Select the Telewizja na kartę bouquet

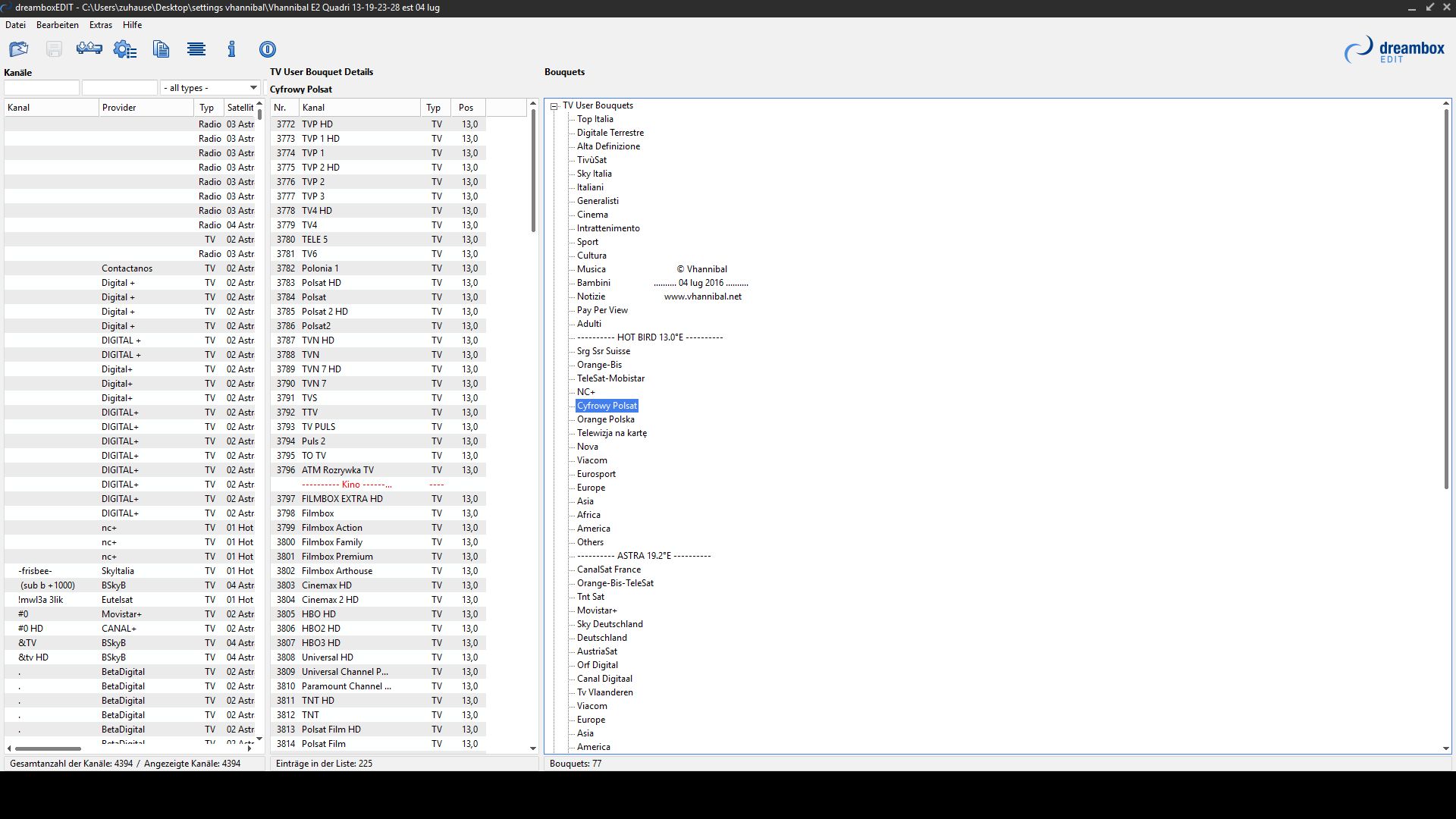click(x=612, y=433)
